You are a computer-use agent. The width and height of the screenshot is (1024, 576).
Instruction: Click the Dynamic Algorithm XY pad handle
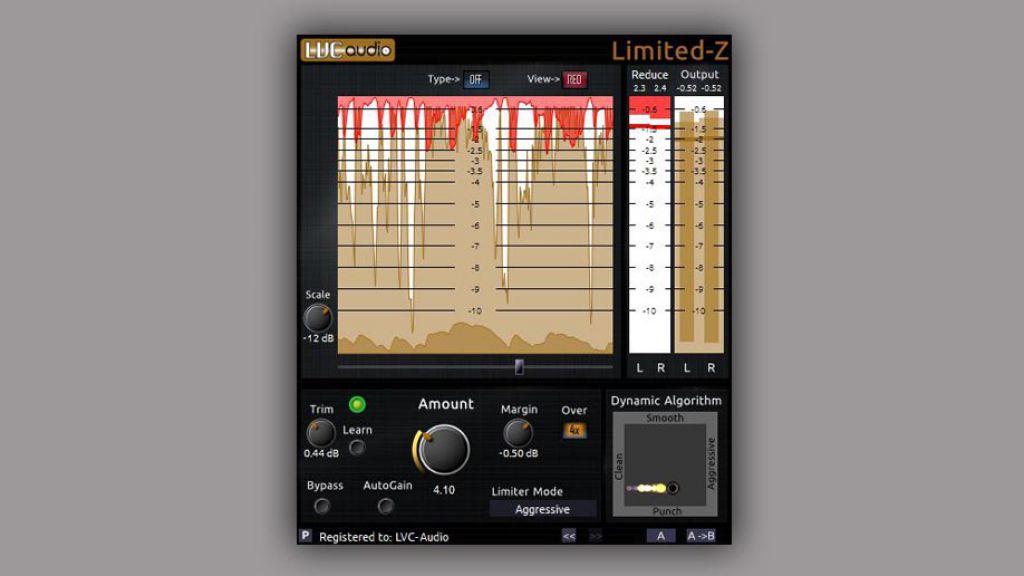[x=672, y=488]
